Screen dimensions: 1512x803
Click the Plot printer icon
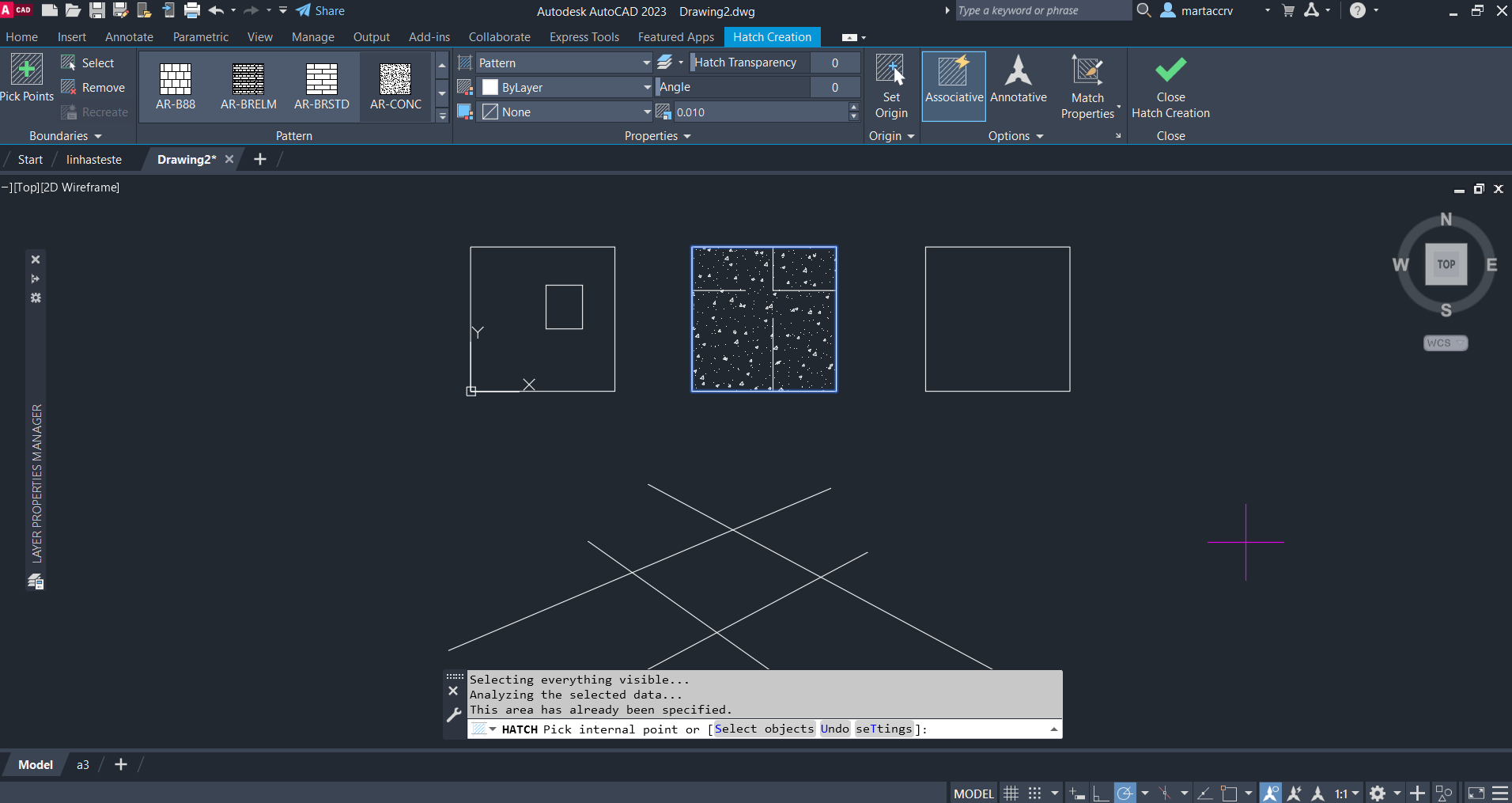tap(192, 10)
